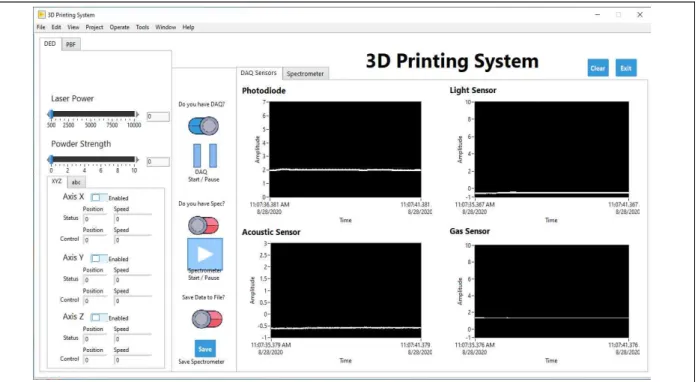Click the '3D Printing System' heading text
Image resolution: width=698 pixels, height=382 pixels.
452,61
